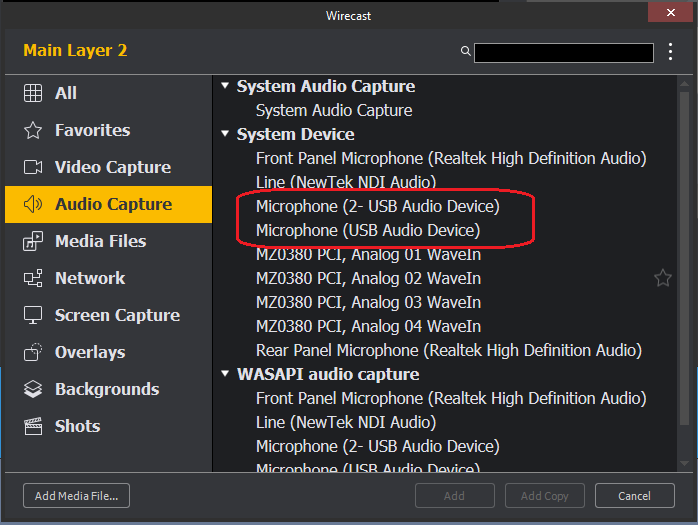Click the source list scrollbar thumb
Image resolution: width=698 pixels, height=525 pixels.
[685, 258]
